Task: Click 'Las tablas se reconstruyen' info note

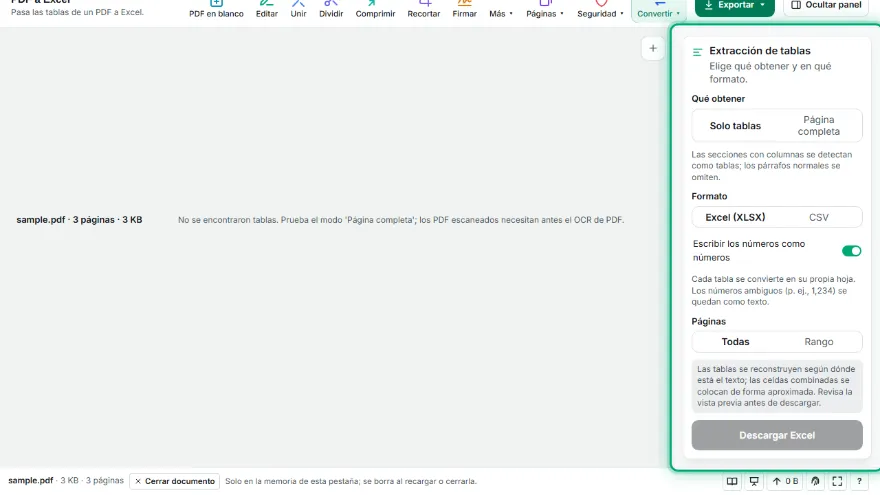Action: (x=777, y=386)
